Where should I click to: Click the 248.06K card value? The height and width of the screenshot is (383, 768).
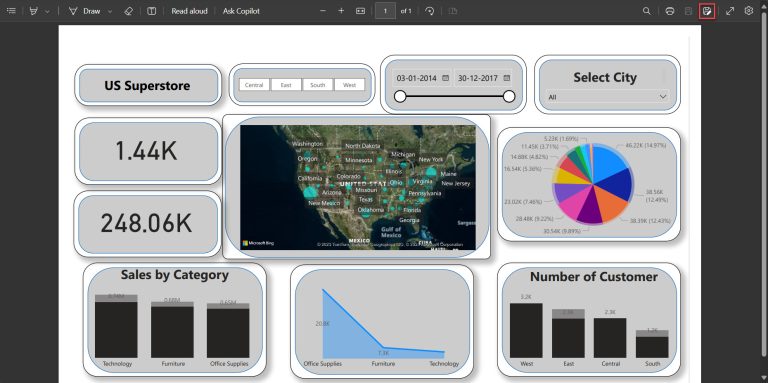click(x=146, y=223)
